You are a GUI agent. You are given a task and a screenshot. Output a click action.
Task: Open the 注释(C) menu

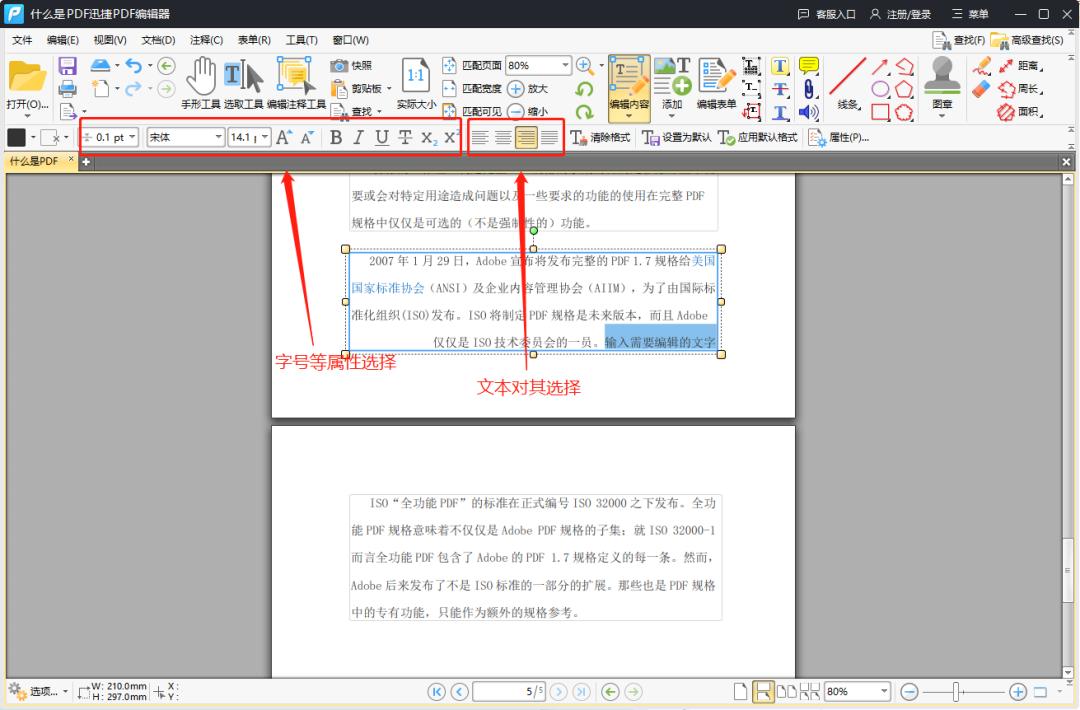coord(206,40)
